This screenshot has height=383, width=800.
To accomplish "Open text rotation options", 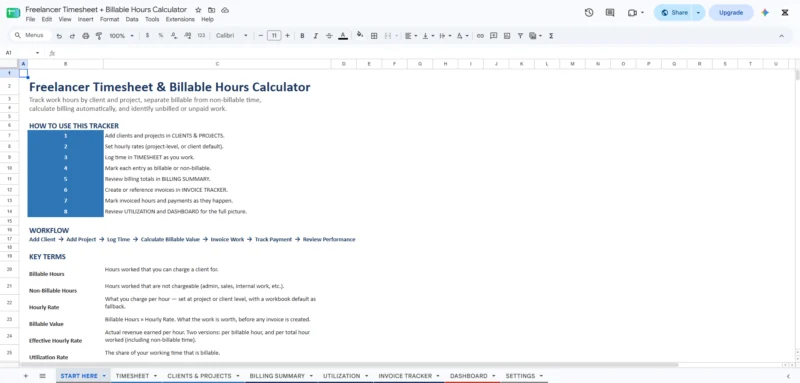I will (x=462, y=36).
